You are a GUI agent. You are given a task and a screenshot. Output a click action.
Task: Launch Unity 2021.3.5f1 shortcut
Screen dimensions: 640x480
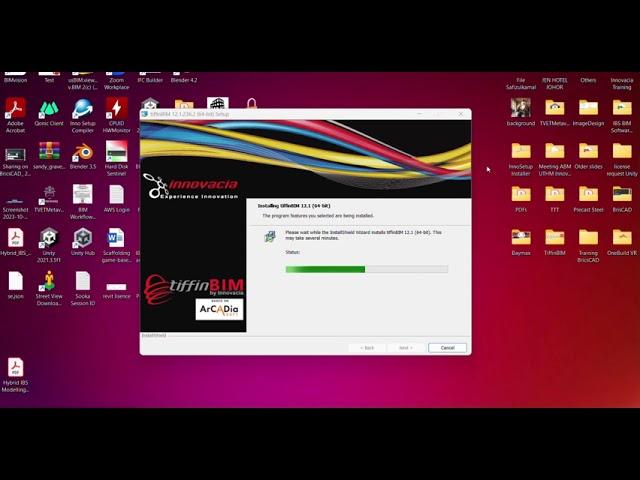click(49, 246)
